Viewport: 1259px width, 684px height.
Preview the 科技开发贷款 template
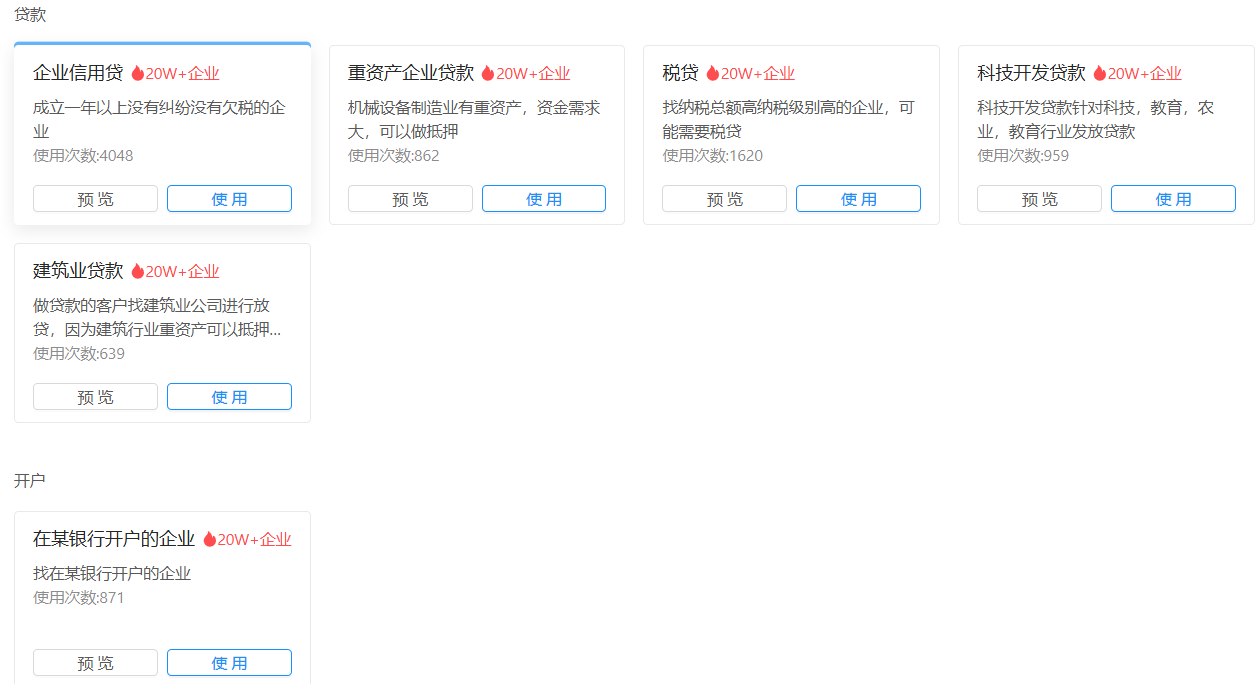(1039, 199)
